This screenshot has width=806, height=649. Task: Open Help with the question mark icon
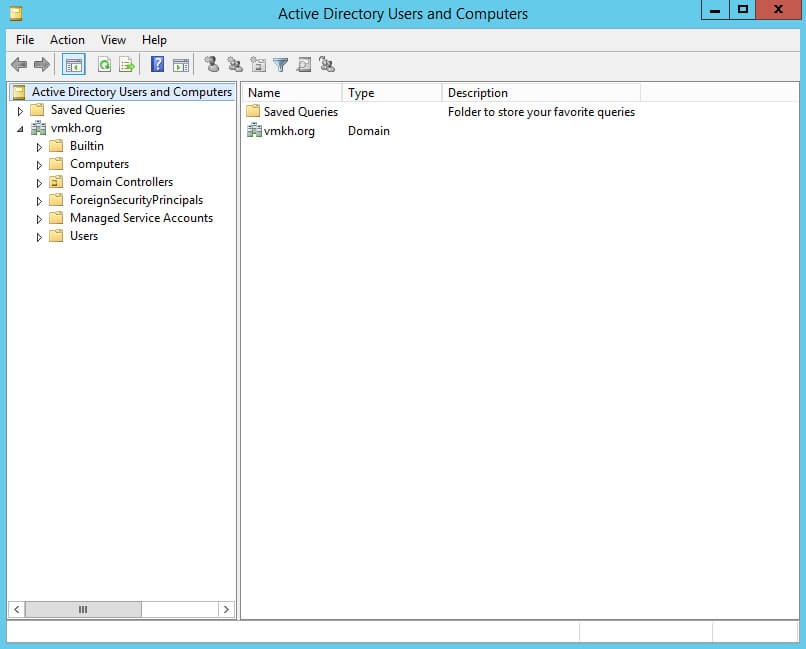click(157, 64)
